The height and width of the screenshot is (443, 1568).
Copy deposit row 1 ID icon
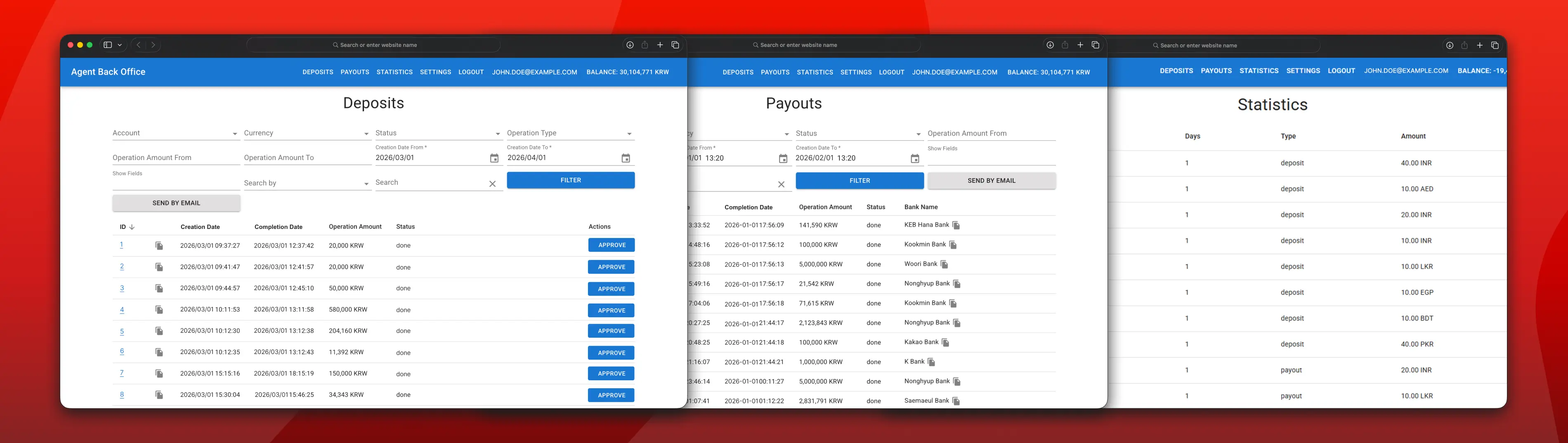159,246
